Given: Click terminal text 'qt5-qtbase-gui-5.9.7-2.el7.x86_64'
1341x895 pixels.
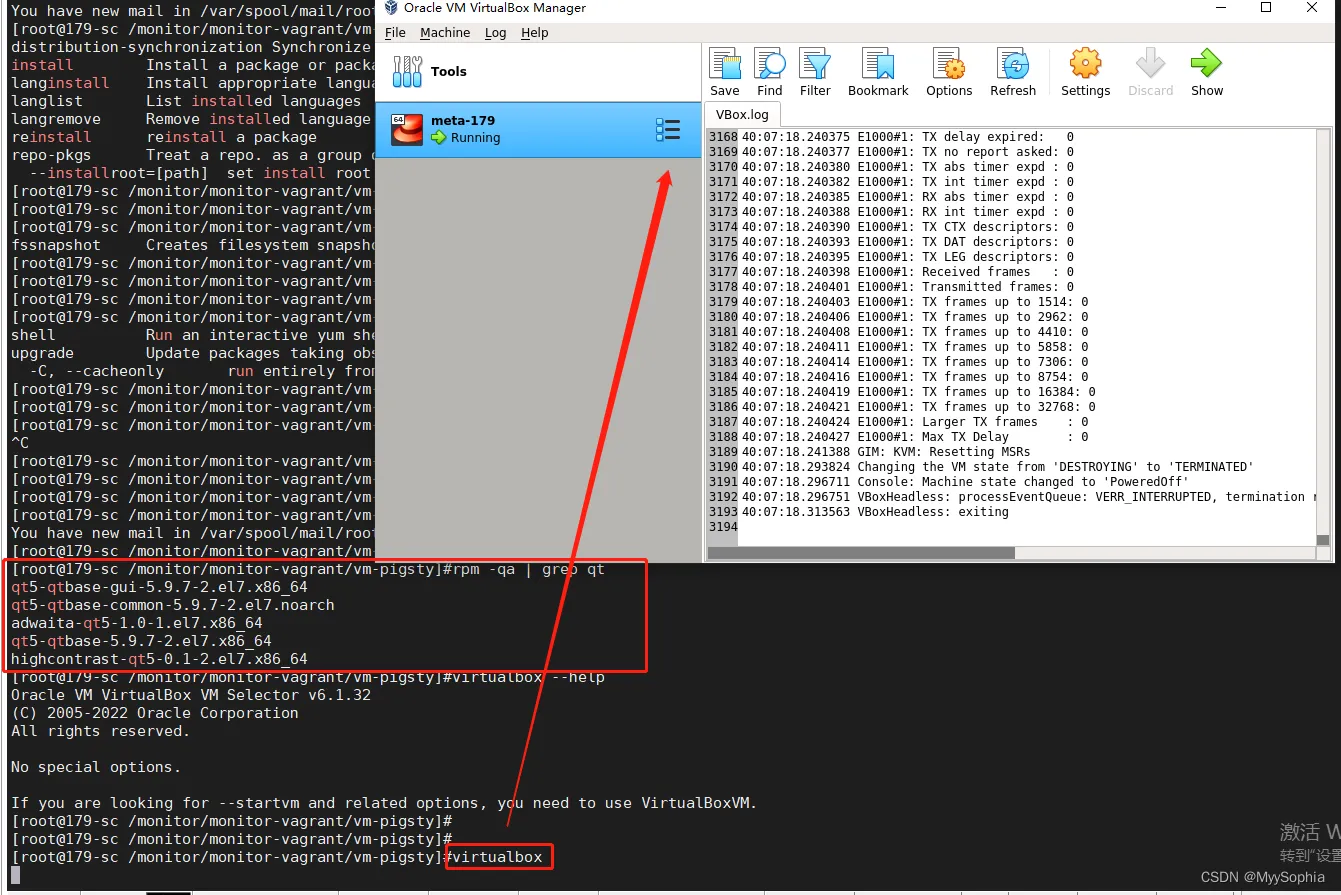Looking at the screenshot, I should click(159, 587).
